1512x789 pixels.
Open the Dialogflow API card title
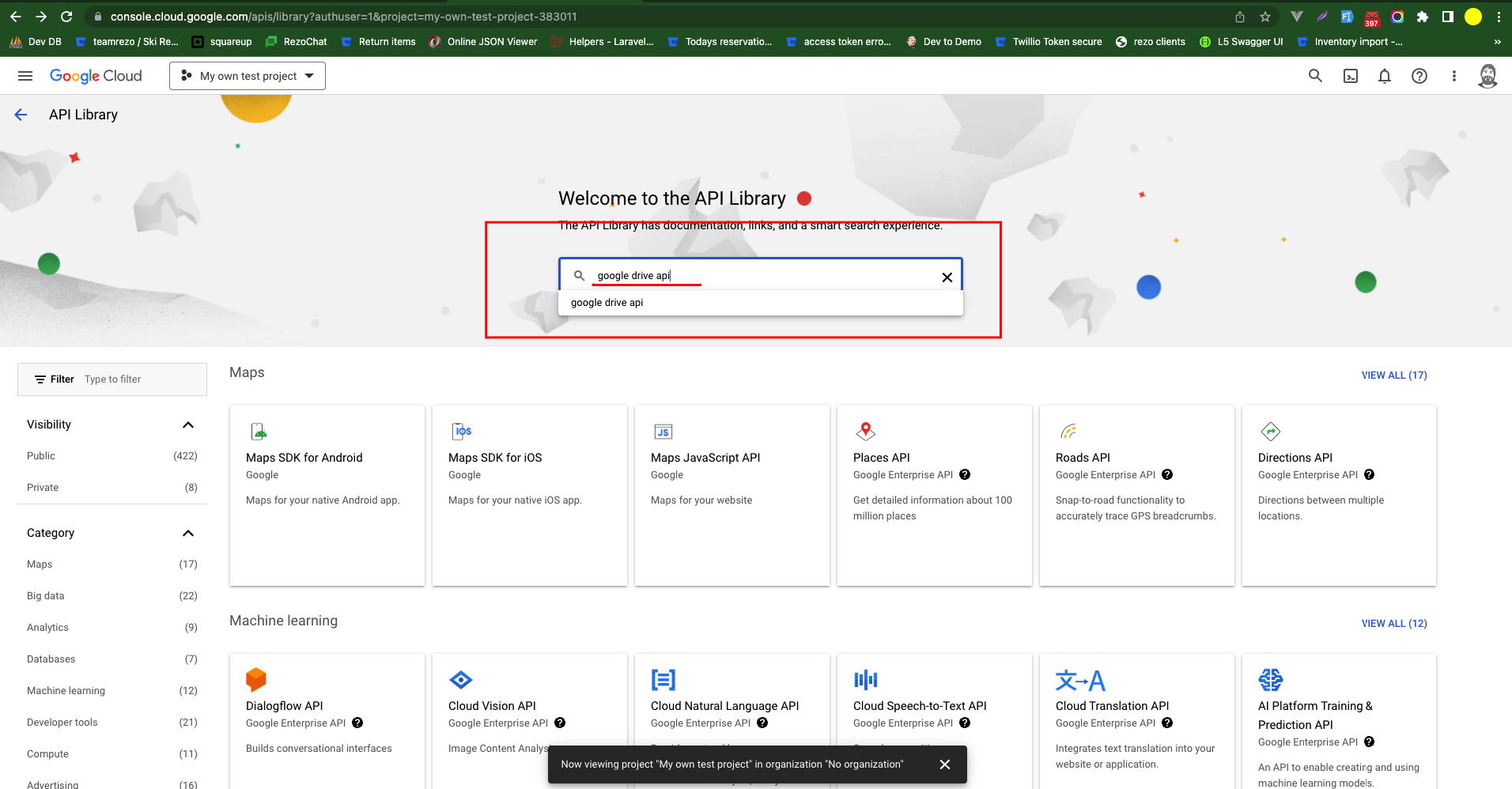tap(285, 706)
